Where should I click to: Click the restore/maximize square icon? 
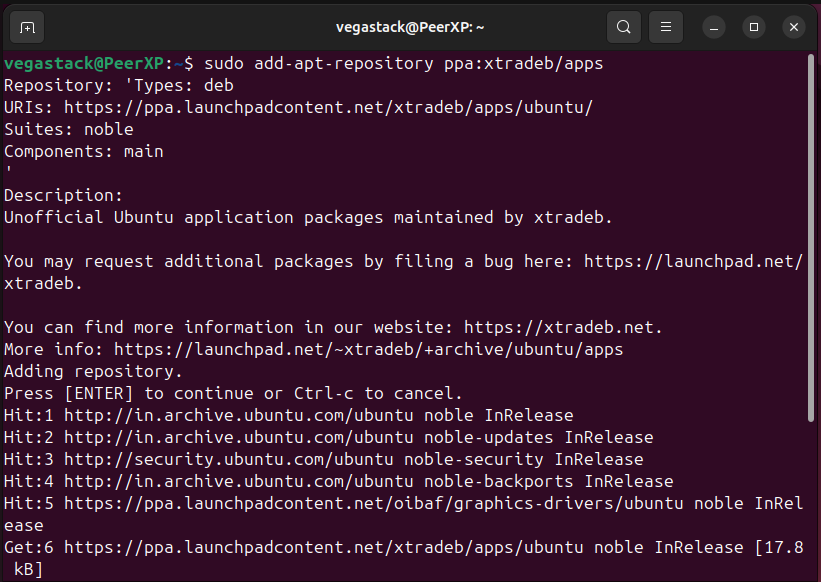coord(753,27)
